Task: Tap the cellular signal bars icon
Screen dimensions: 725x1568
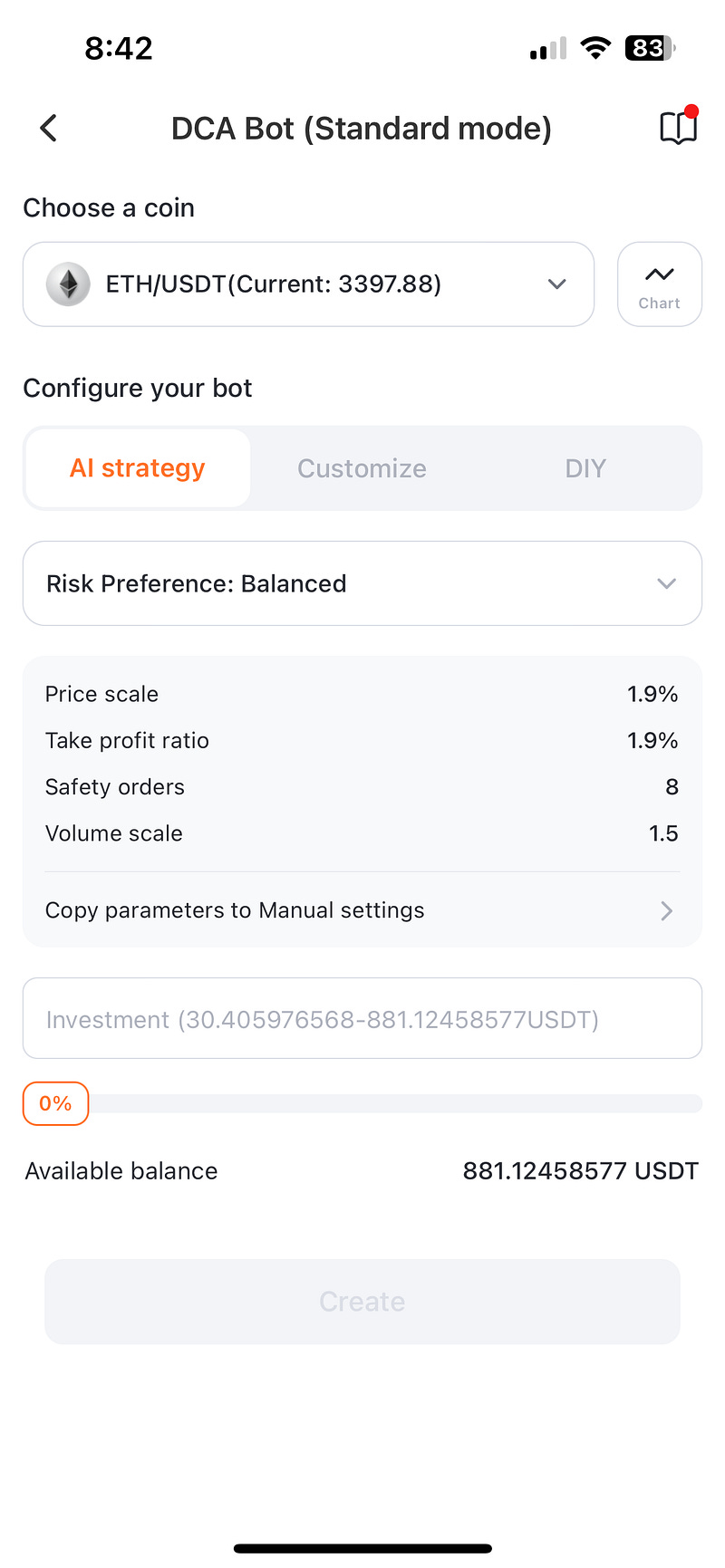Action: 548,48
